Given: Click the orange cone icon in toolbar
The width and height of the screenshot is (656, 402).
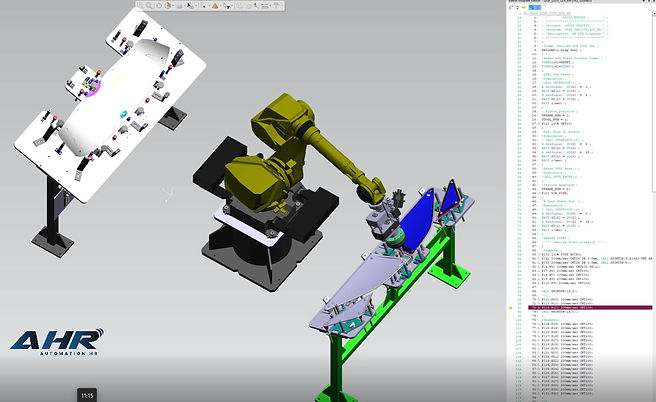Looking at the screenshot, I should 215,5.
